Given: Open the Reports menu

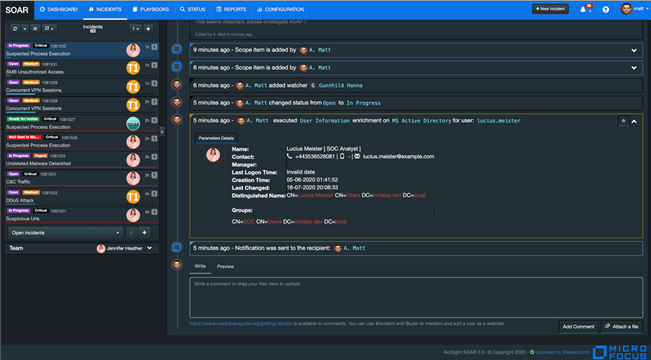Looking at the screenshot, I should pyautogui.click(x=231, y=9).
